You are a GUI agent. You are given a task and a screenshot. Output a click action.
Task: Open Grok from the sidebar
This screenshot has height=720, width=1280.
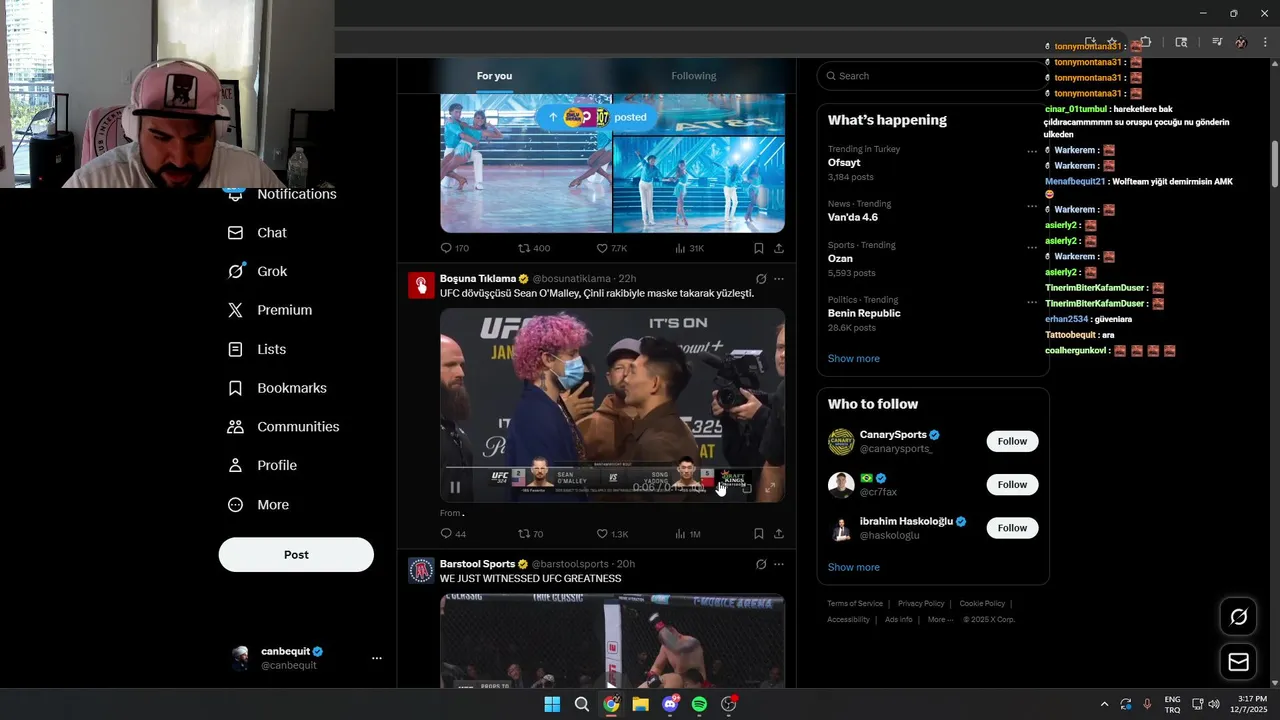point(258,272)
